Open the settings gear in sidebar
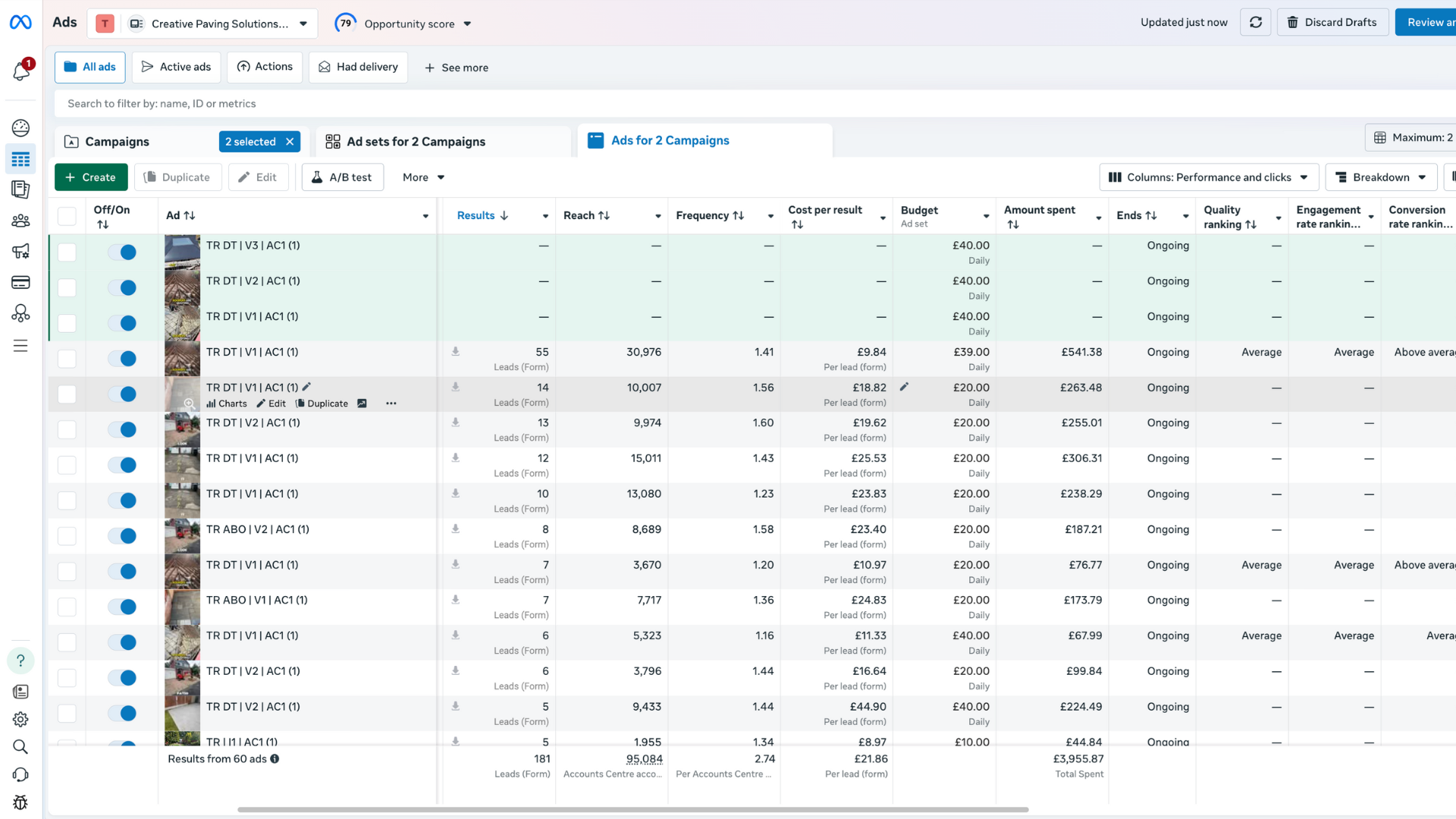 20,719
